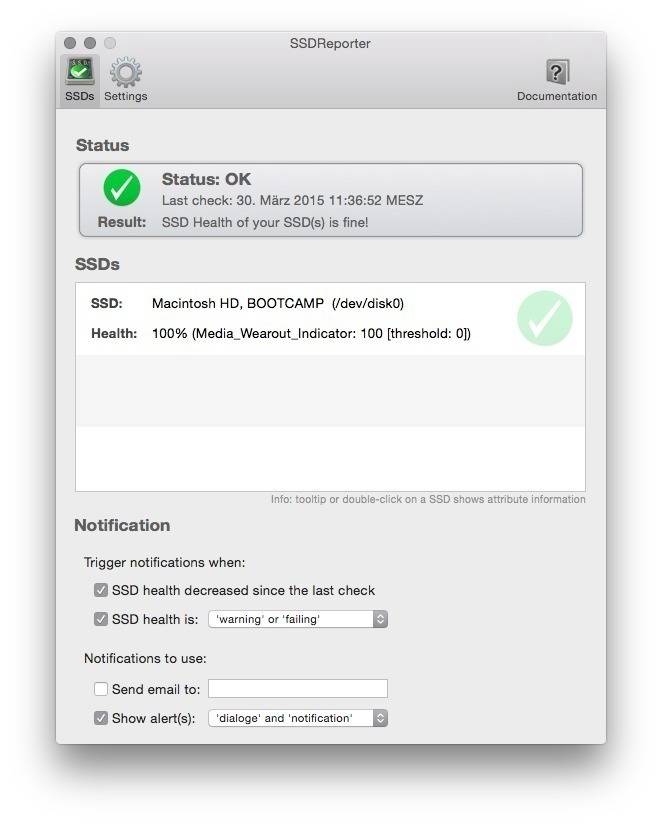
Task: Toggle the 'SSD health is:' checkbox
Action: click(x=101, y=619)
